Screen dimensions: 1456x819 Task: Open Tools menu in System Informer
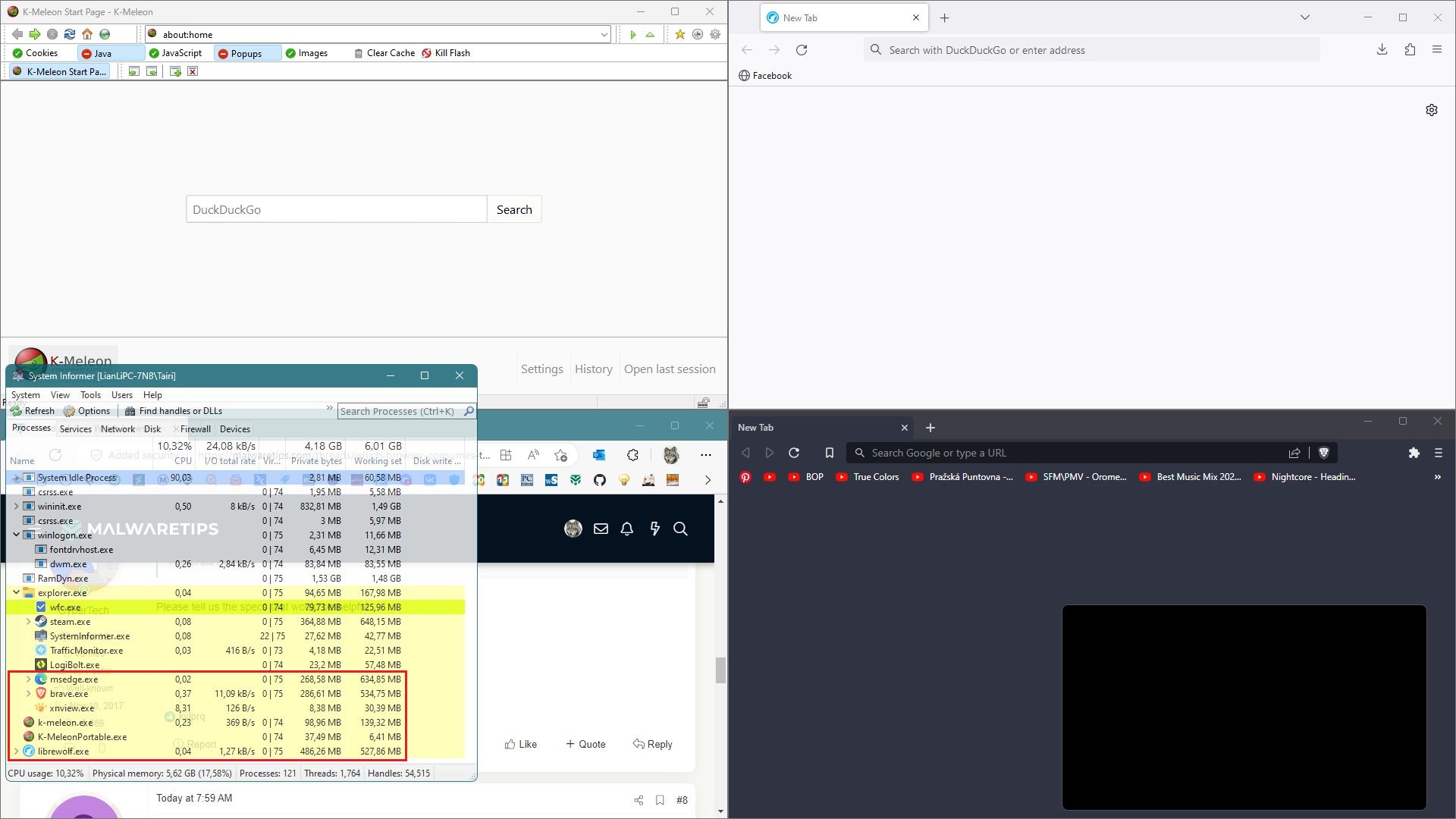[x=90, y=395]
